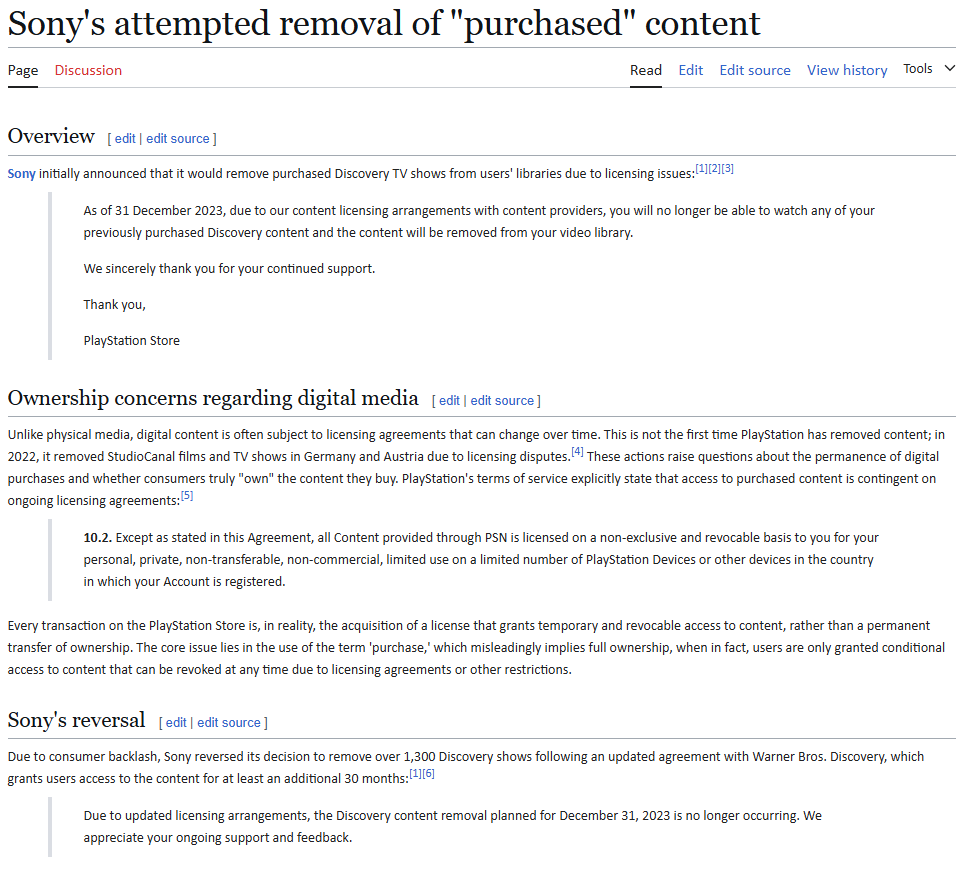Click edit source link beside Ownership concerns heading
Screen dimensions: 977x876
pos(502,401)
